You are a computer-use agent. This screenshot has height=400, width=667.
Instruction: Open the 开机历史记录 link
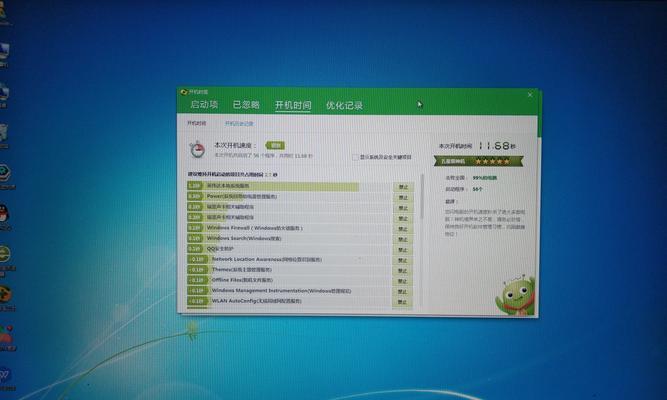pos(239,124)
